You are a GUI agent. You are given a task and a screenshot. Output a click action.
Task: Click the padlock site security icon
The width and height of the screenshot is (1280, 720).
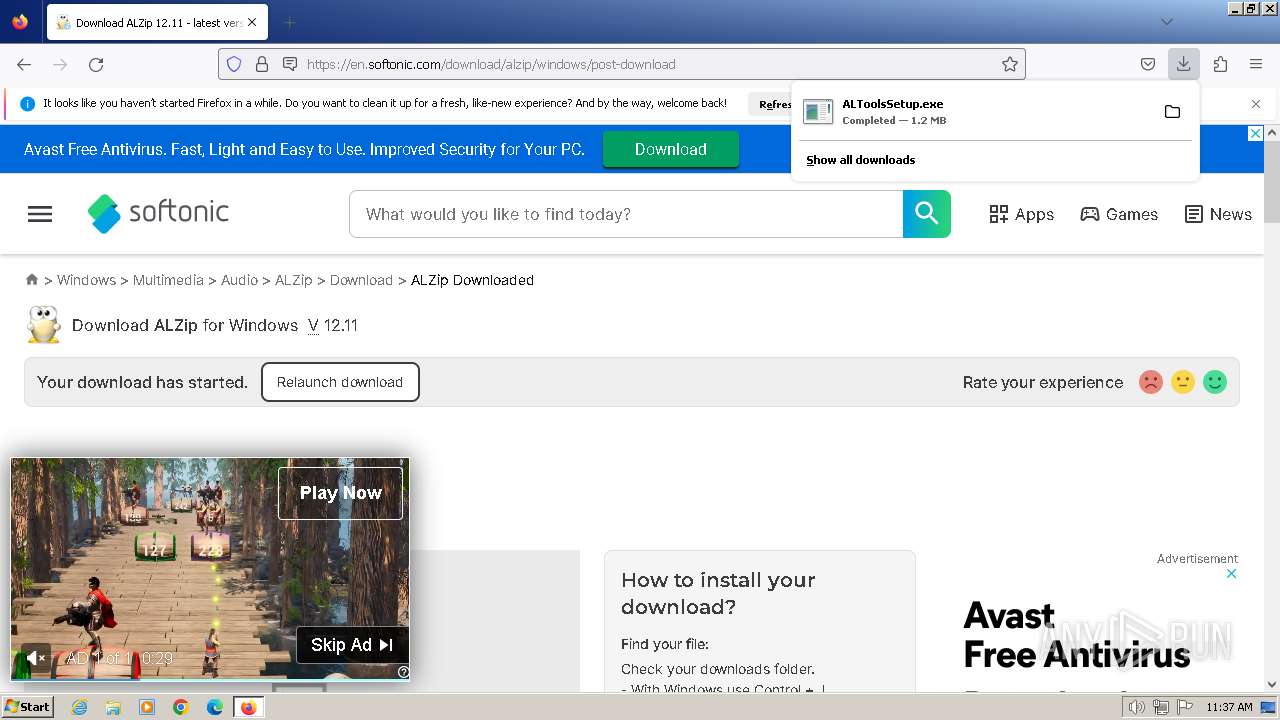[262, 64]
